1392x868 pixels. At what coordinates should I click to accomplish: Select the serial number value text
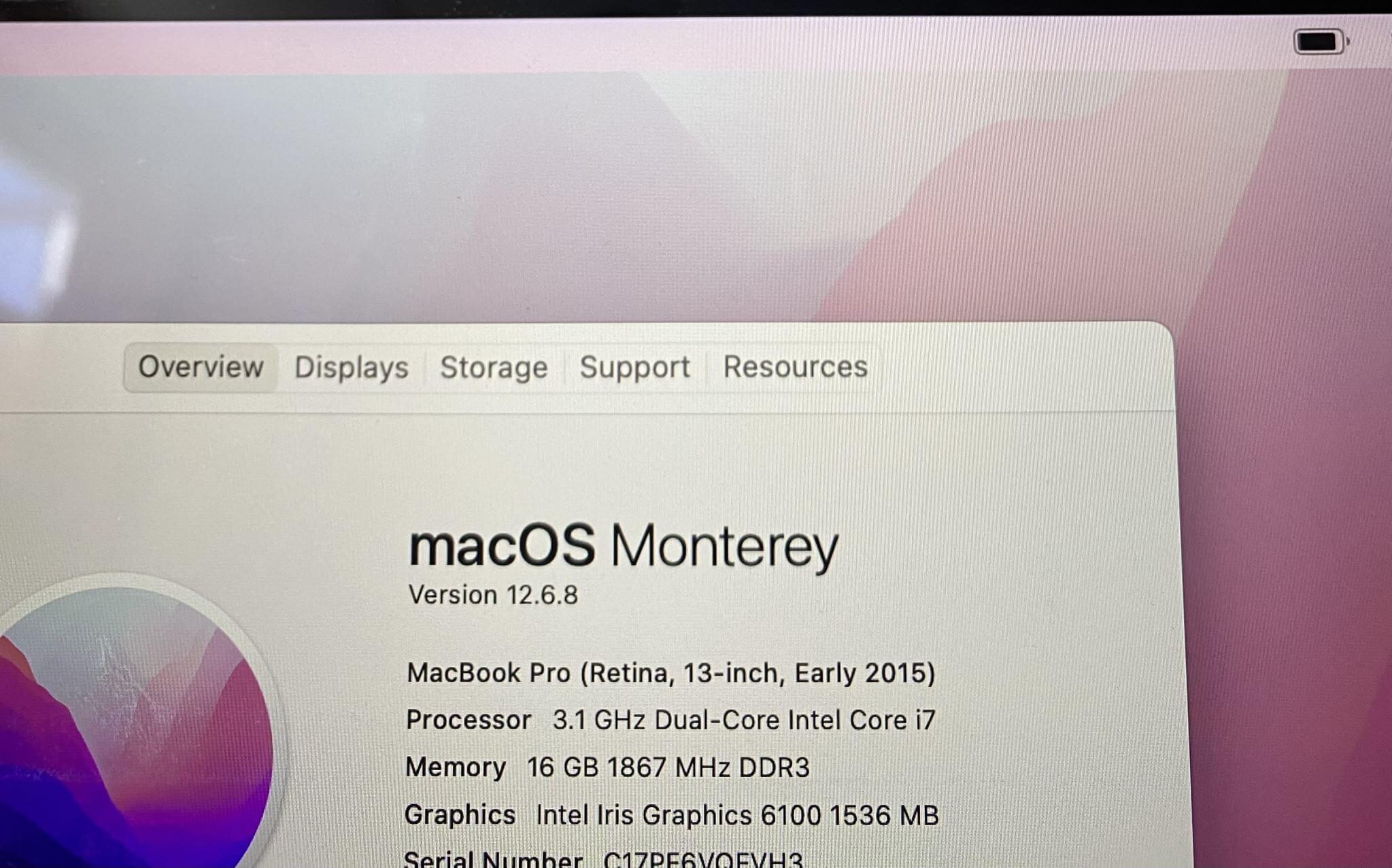pos(703,859)
